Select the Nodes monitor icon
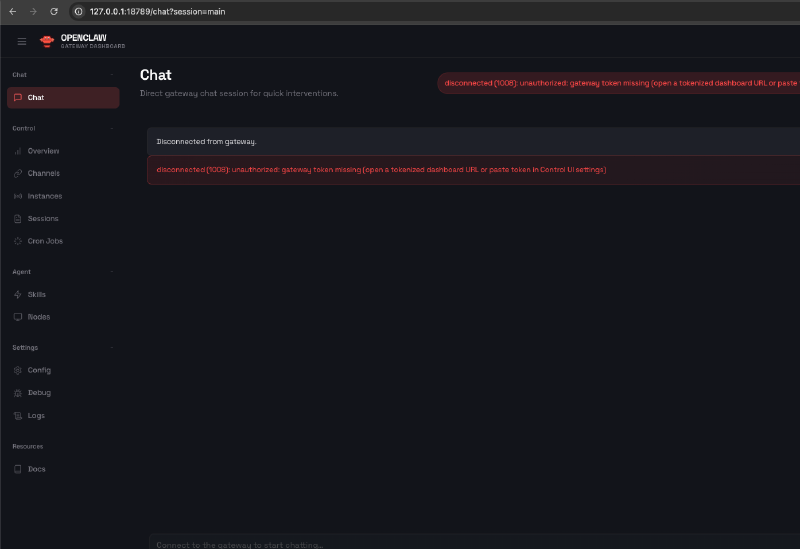Image resolution: width=800 pixels, height=549 pixels. [x=18, y=317]
